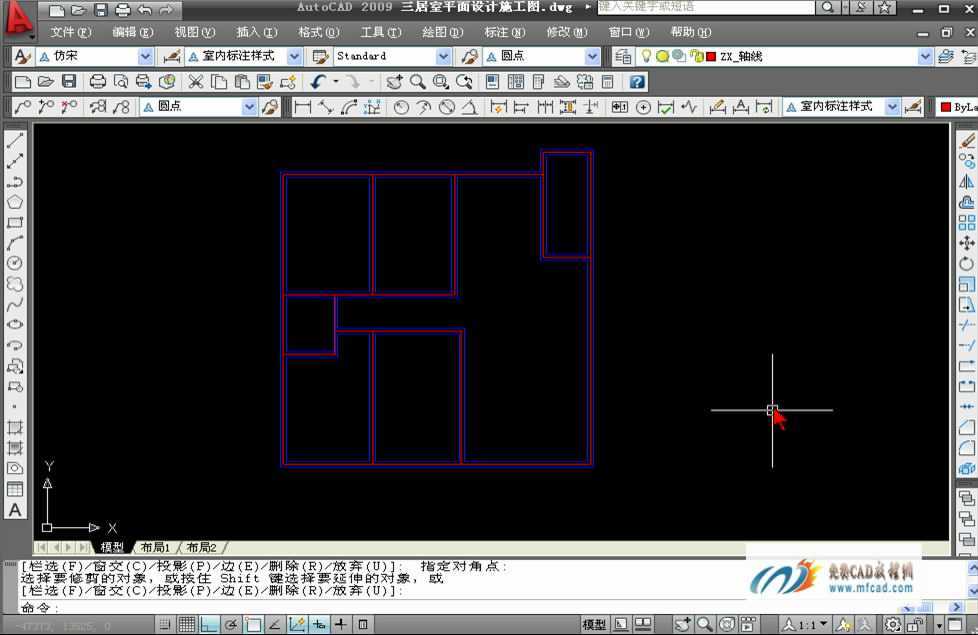Image resolution: width=978 pixels, height=635 pixels.
Task: Click the workspace switching gear icon
Action: click(x=893, y=624)
